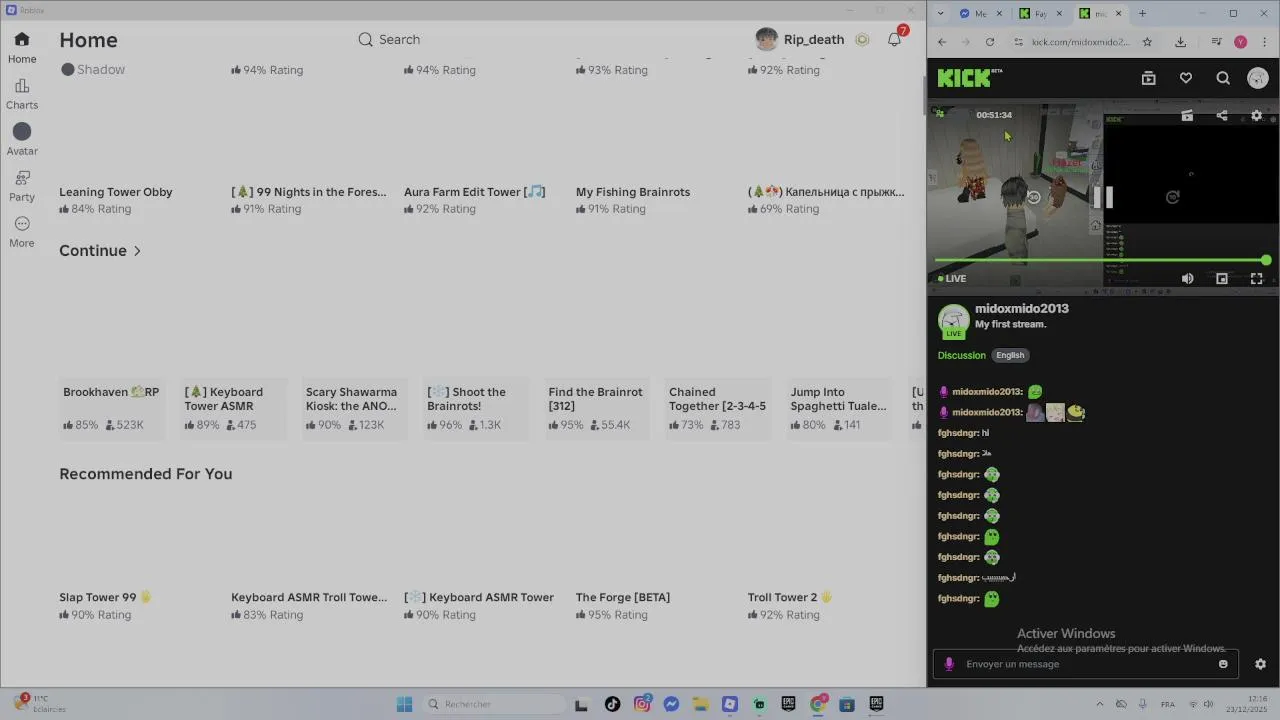This screenshot has height=720, width=1280.
Task: Open Jump Into Spaghetti Tualetti game card
Action: [840, 407]
